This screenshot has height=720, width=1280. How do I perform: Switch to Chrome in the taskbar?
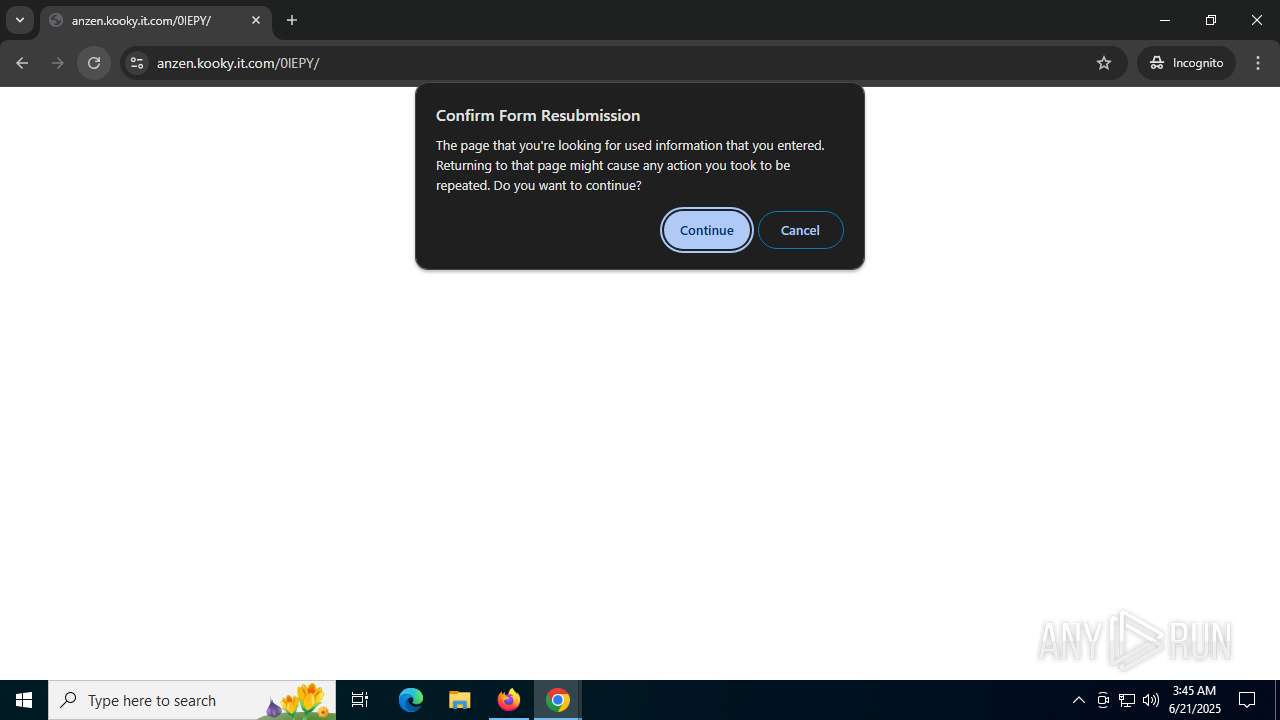click(x=558, y=700)
